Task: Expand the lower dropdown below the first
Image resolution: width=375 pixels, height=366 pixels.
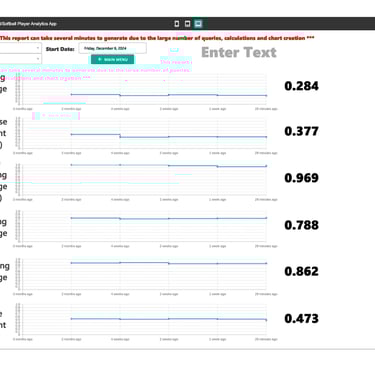Action: [x=21, y=59]
